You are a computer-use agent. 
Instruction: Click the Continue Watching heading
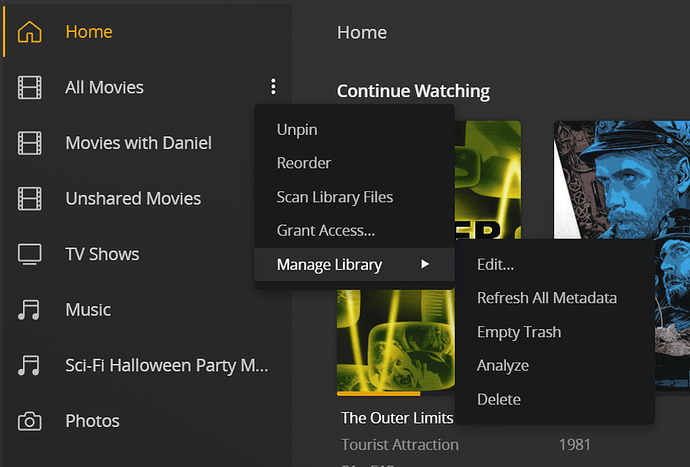pos(413,91)
